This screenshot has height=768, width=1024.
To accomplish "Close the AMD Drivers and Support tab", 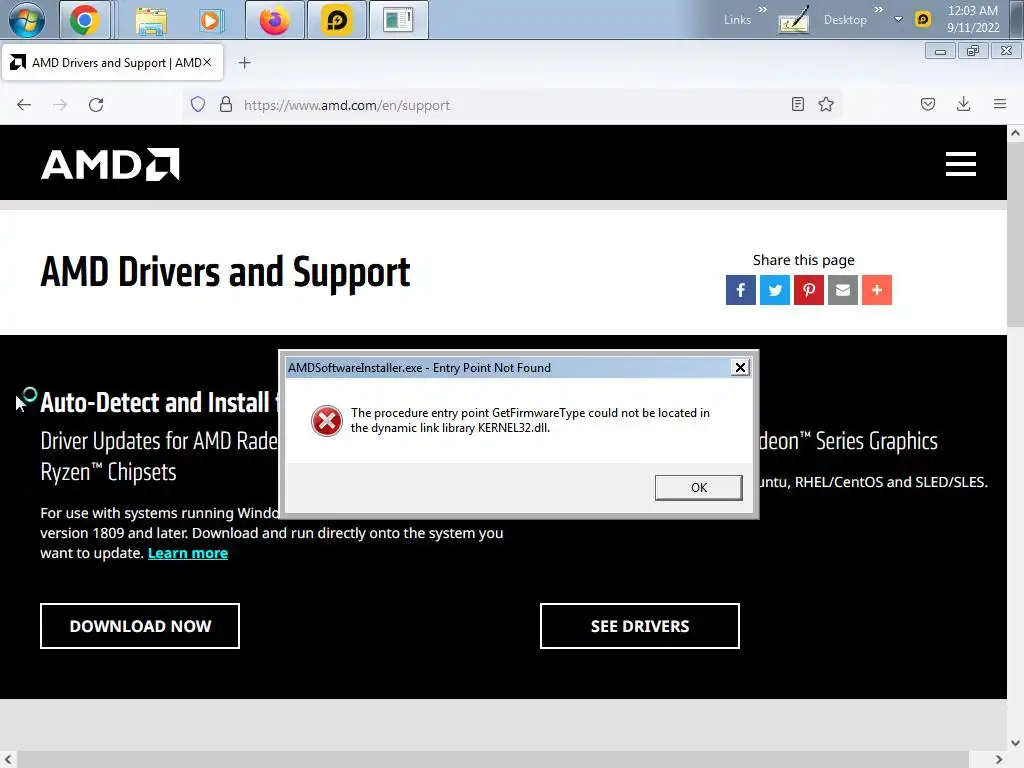I will click(206, 62).
